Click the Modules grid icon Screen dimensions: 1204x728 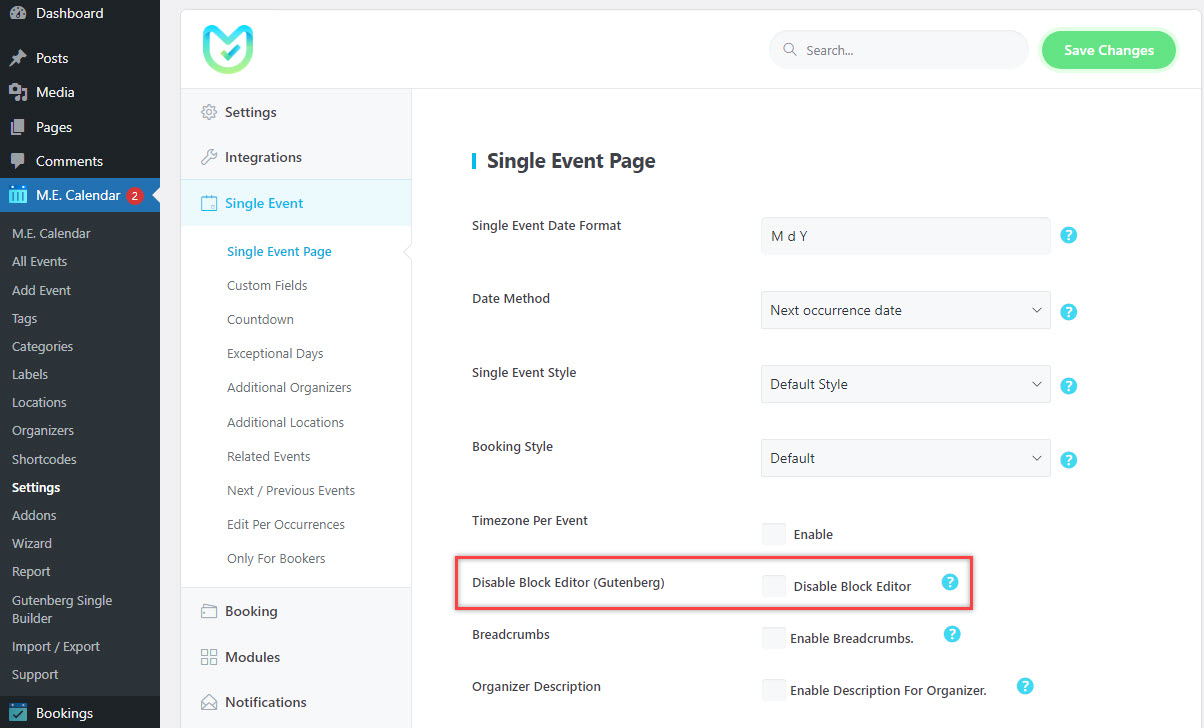click(209, 657)
